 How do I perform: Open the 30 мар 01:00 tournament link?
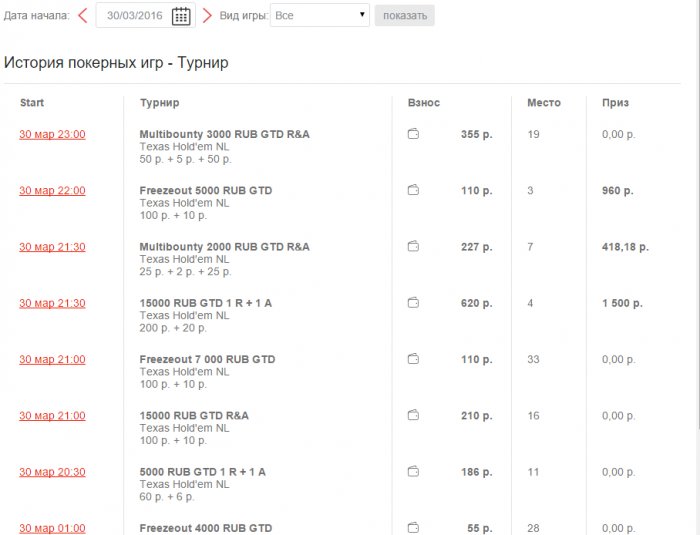coord(52,528)
